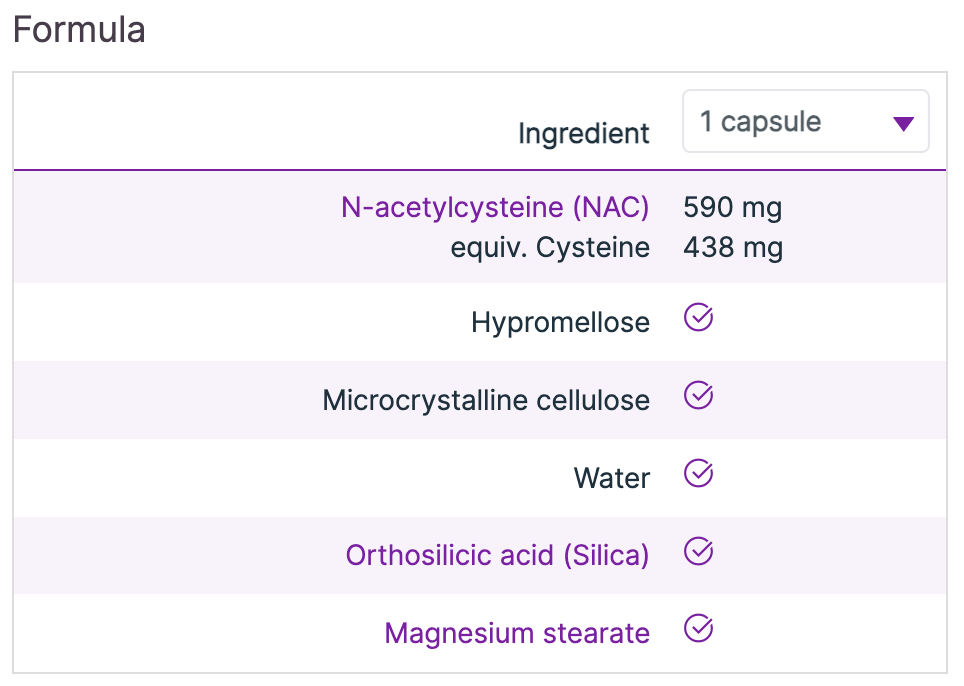The image size is (964, 686).
Task: Follow the Magnesium stearate link
Action: [516, 633]
